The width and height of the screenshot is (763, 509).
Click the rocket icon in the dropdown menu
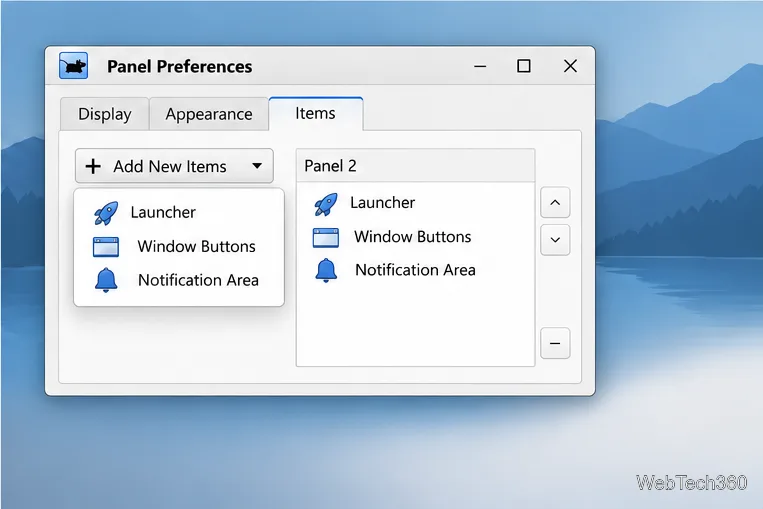[x=106, y=213]
